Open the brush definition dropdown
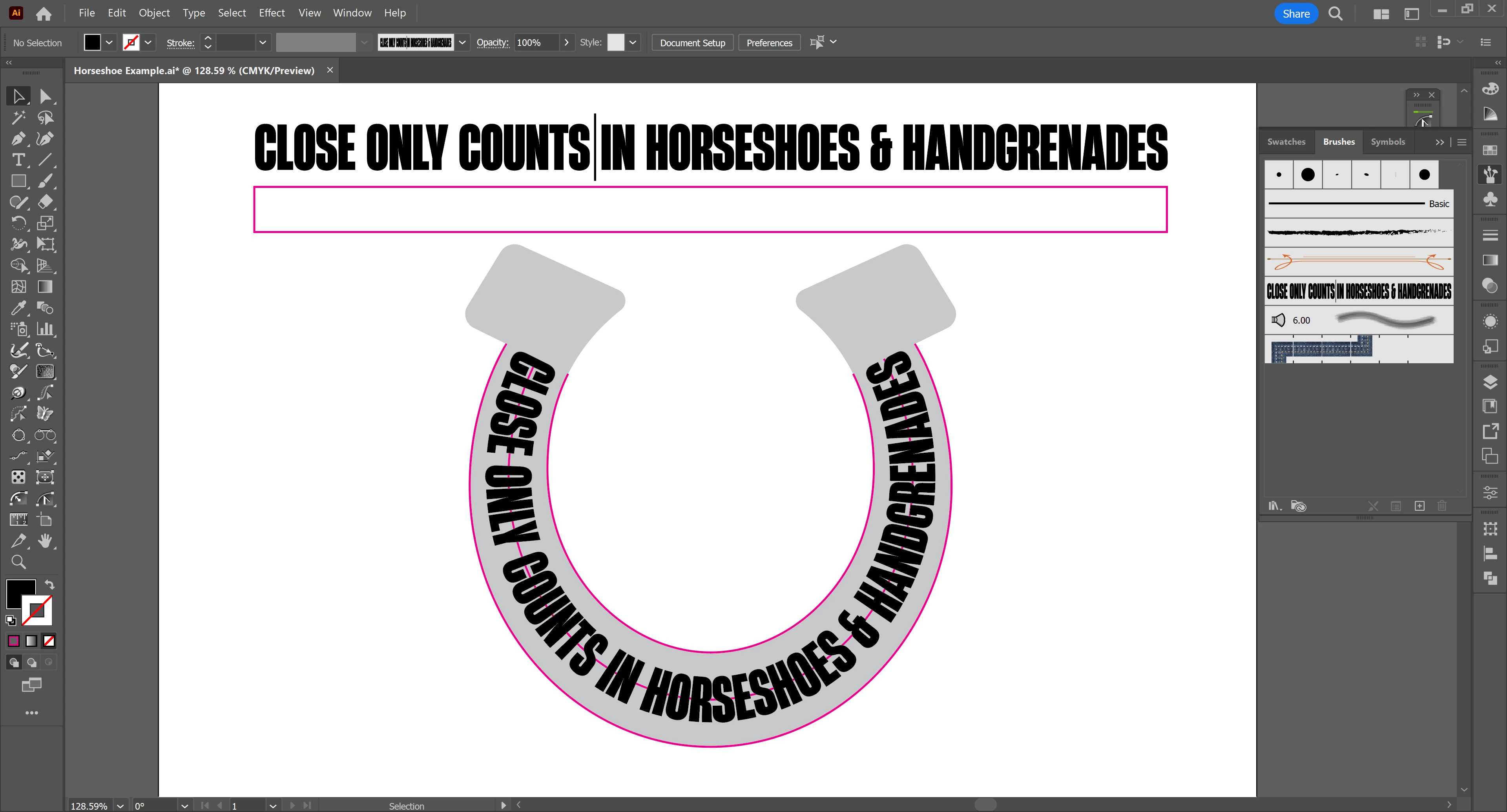This screenshot has height=812, width=1507. pyautogui.click(x=462, y=43)
